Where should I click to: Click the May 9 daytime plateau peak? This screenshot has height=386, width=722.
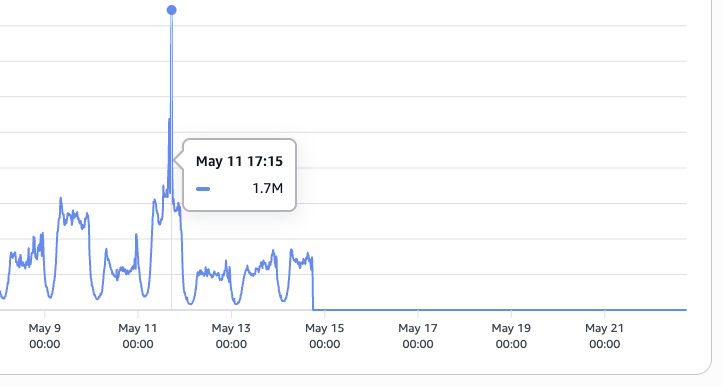[61, 199]
